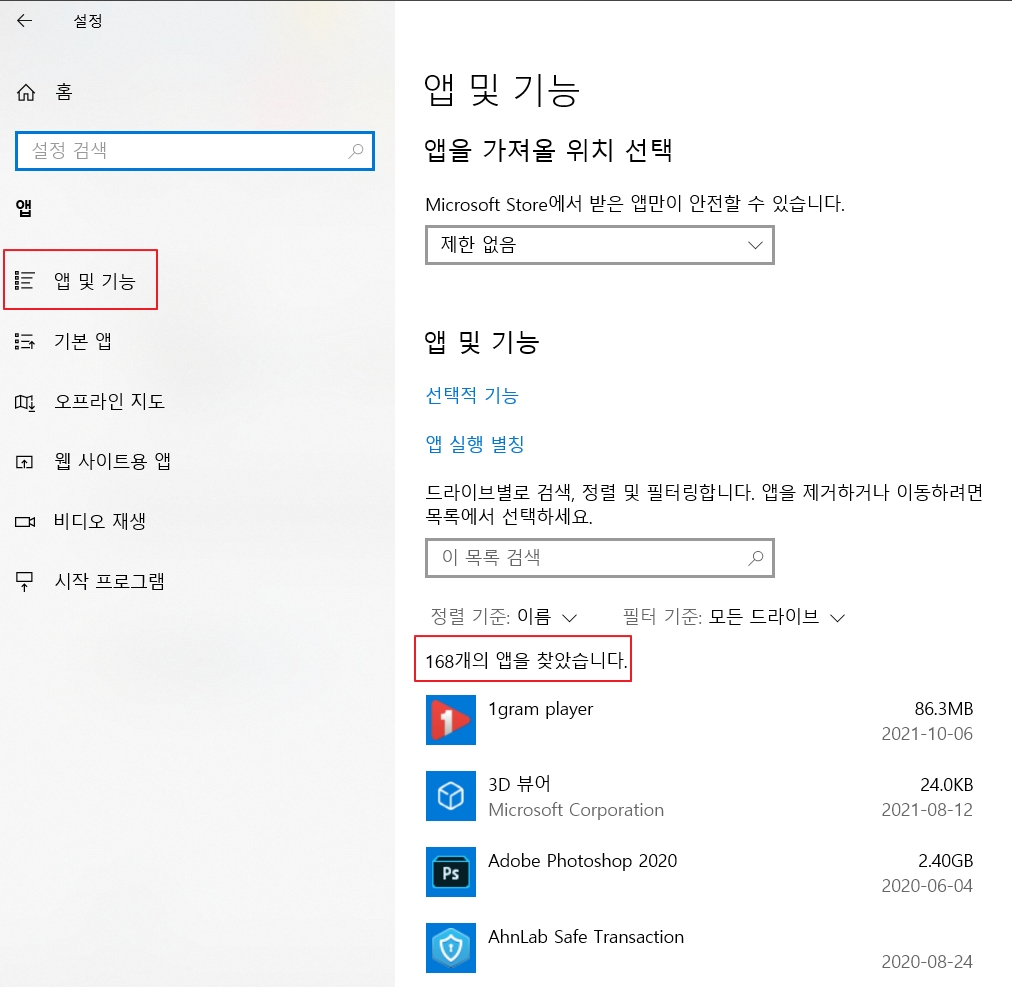The image size is (1012, 987).
Task: Click the 1gram player app icon
Action: [450, 720]
